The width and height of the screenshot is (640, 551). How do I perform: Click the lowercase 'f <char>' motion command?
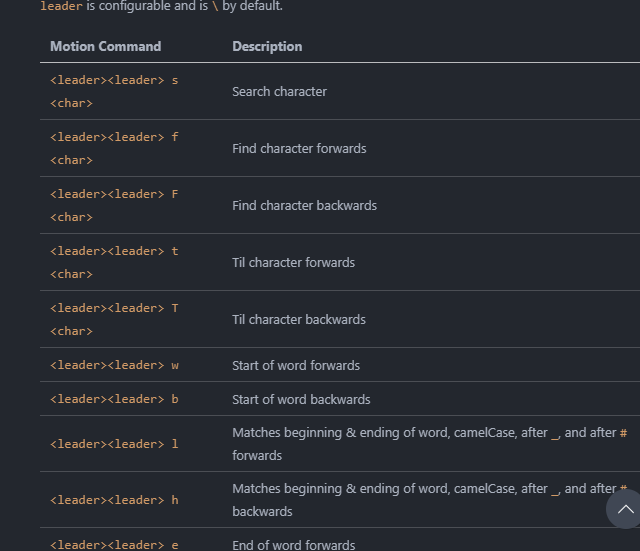[x=114, y=148]
